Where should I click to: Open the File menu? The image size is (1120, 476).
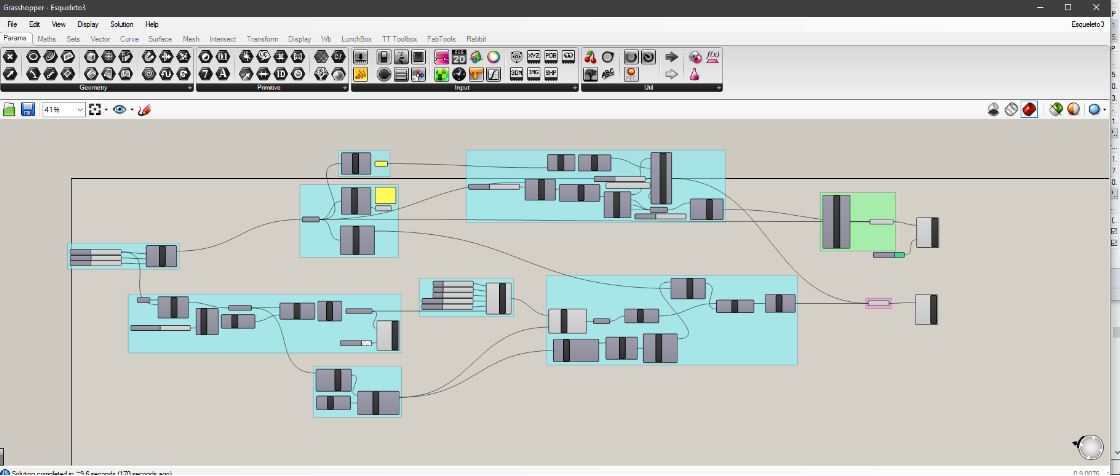click(12, 24)
